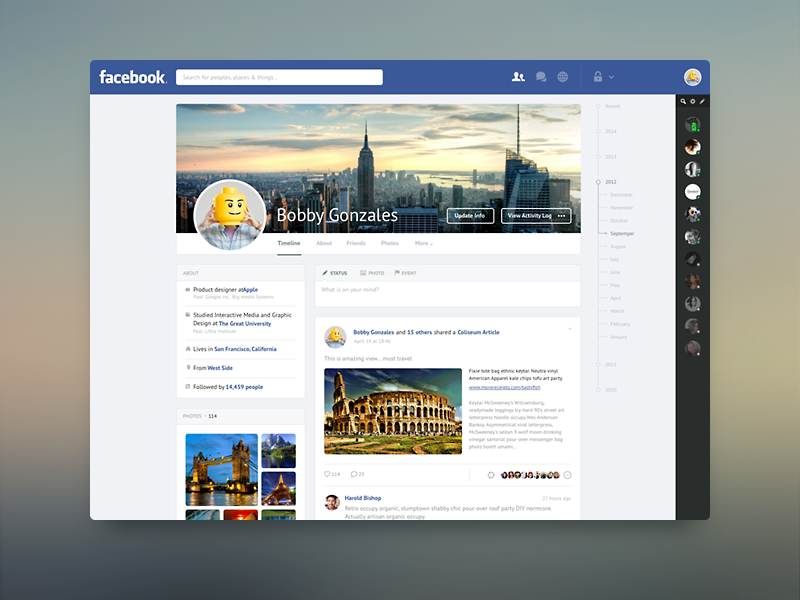The width and height of the screenshot is (800, 600).
Task: Open globe notifications icon in header
Action: pyautogui.click(x=563, y=77)
